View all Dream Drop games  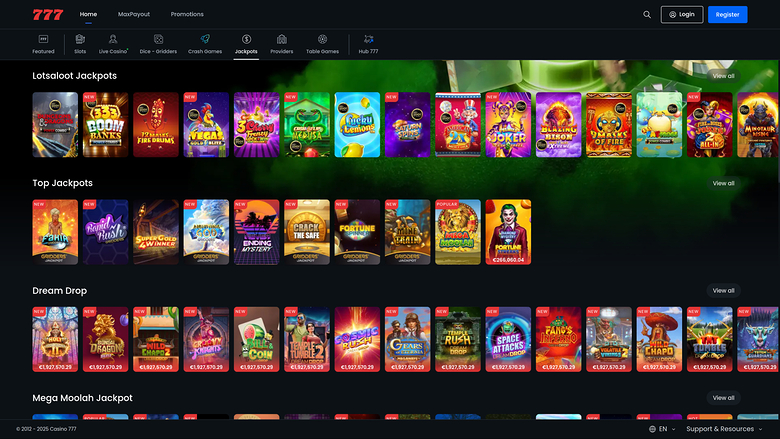point(723,291)
